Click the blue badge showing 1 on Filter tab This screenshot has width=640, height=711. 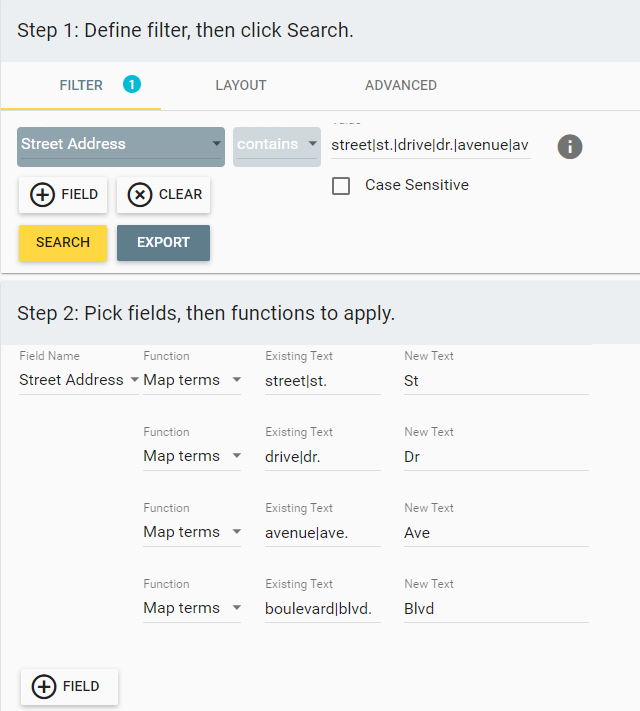132,84
